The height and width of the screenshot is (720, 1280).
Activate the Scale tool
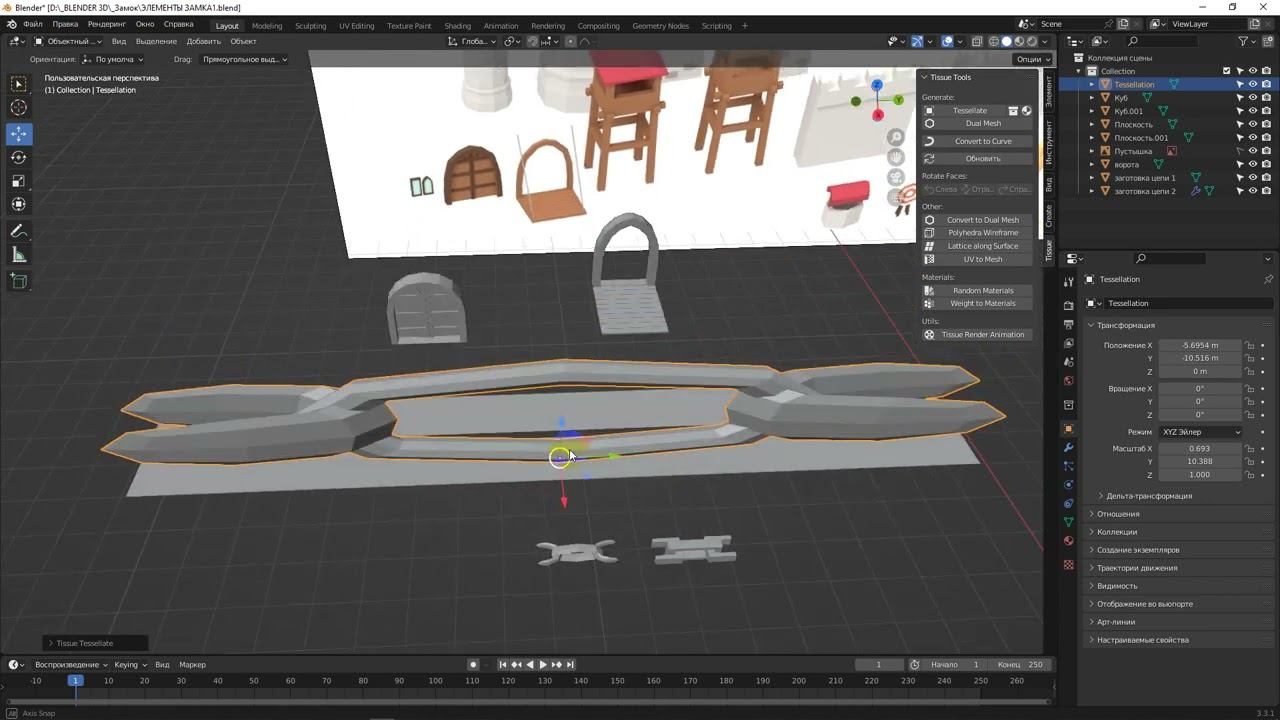(19, 181)
